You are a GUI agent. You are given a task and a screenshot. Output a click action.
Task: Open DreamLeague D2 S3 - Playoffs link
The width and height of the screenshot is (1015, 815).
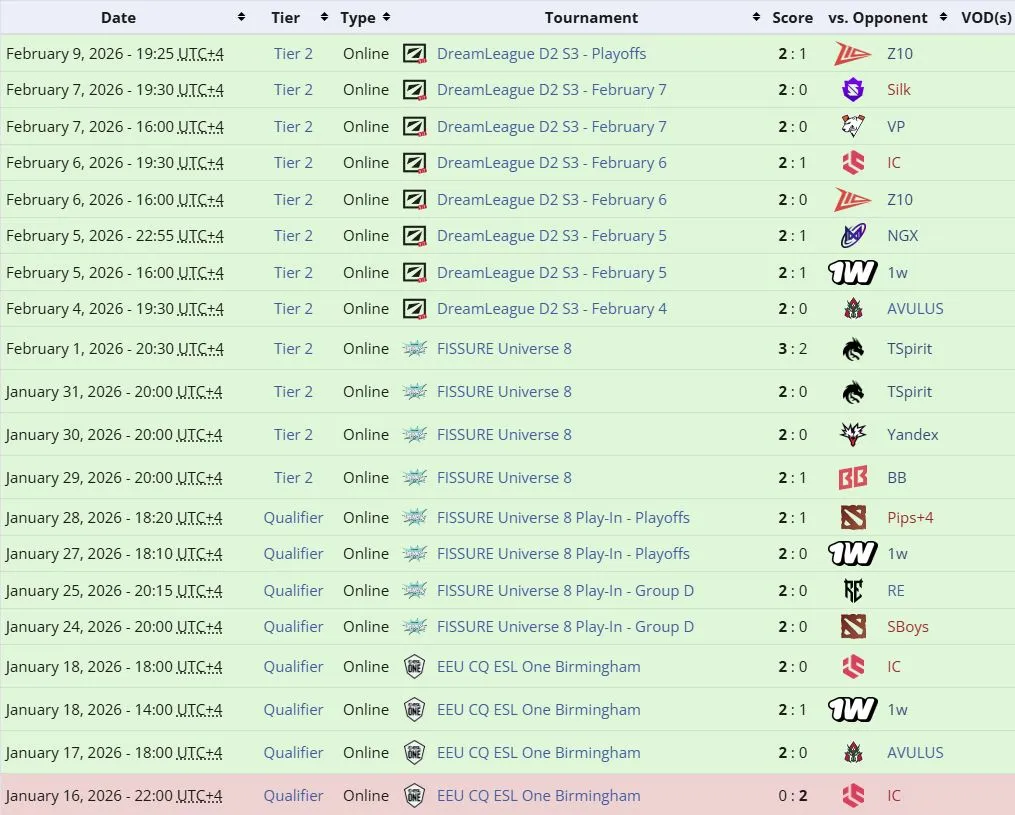(x=541, y=54)
